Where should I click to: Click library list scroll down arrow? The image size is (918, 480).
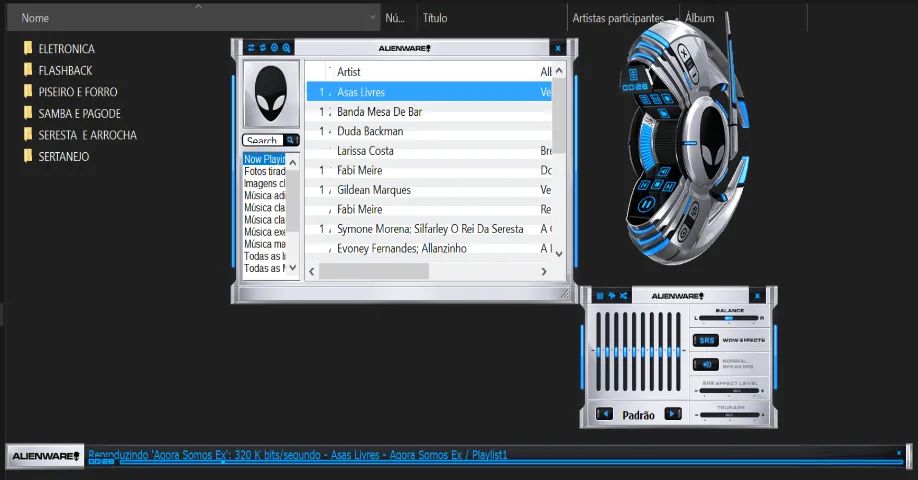click(x=293, y=268)
